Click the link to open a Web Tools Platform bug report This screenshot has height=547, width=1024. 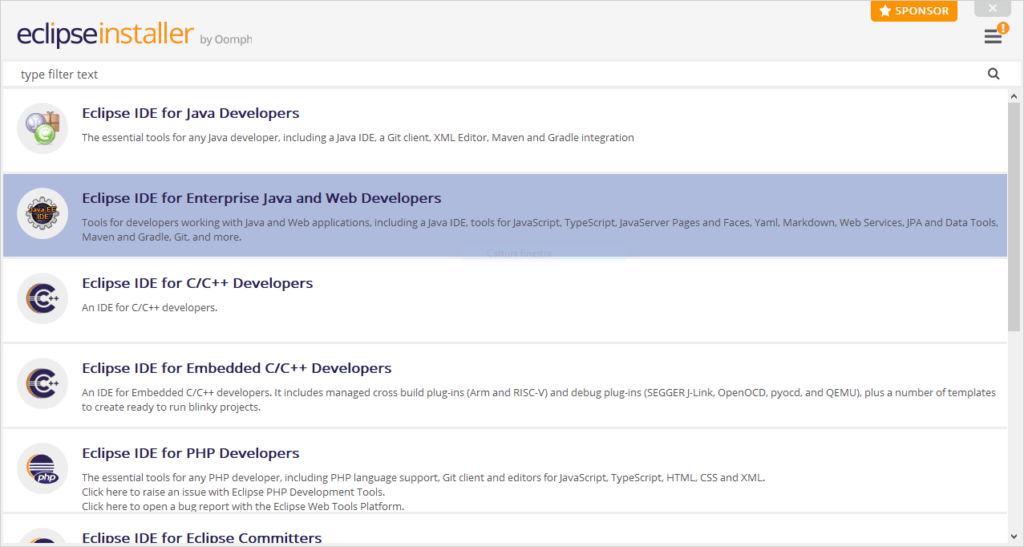tap(243, 507)
